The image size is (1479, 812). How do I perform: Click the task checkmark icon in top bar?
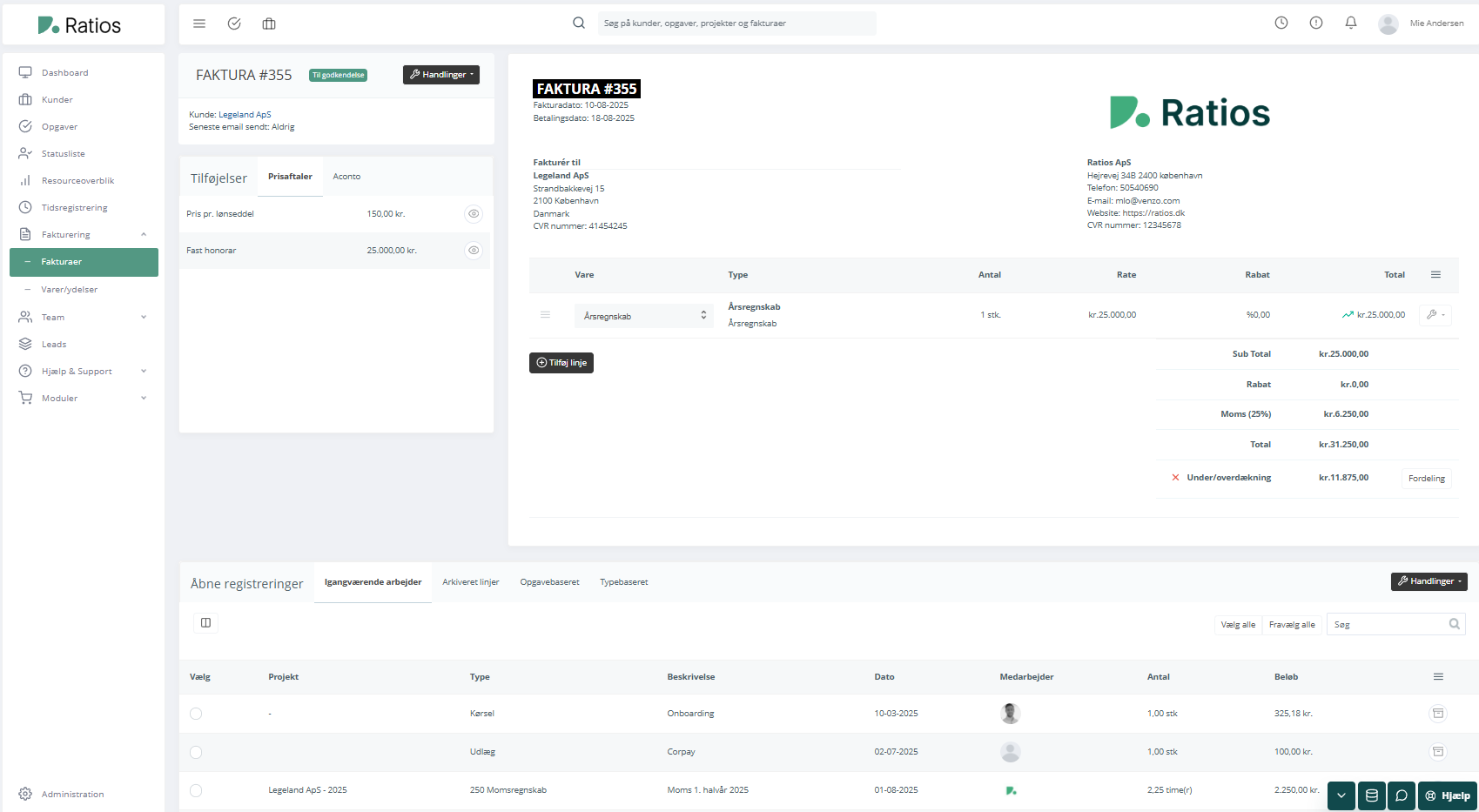234,23
